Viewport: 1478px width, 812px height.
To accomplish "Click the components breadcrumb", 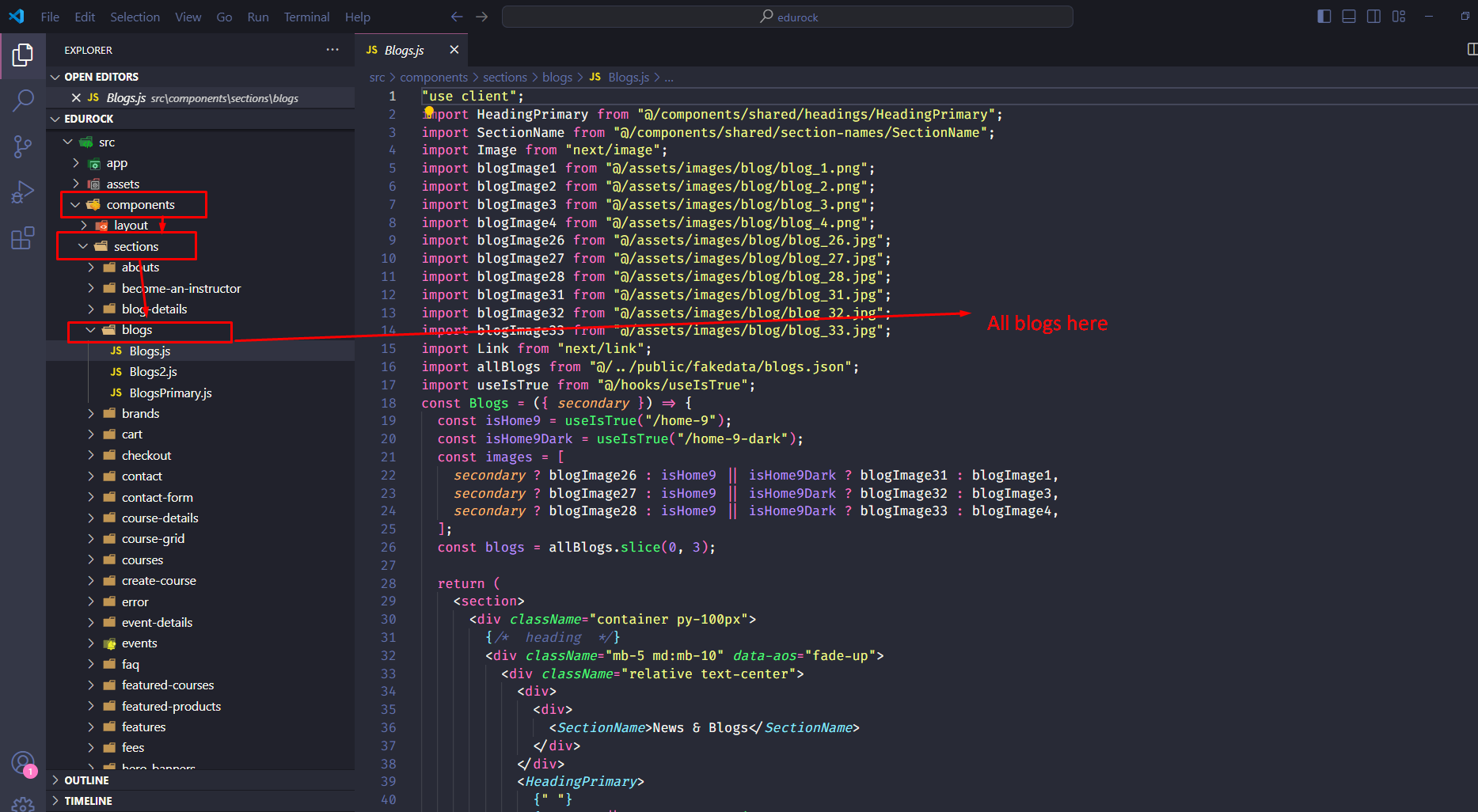I will 434,77.
